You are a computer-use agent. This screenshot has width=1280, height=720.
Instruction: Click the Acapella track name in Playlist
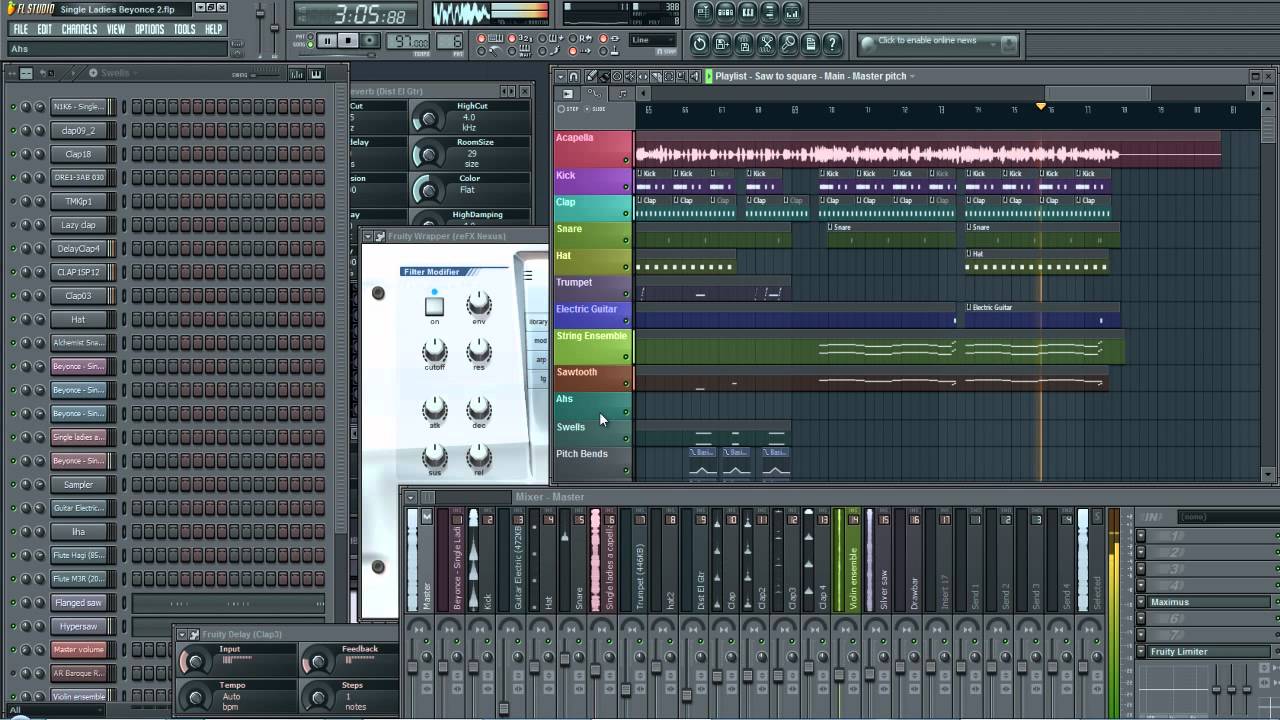pos(574,138)
